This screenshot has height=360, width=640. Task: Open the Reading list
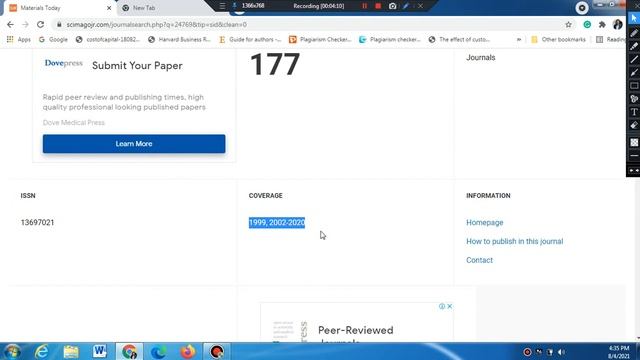[x=611, y=40]
